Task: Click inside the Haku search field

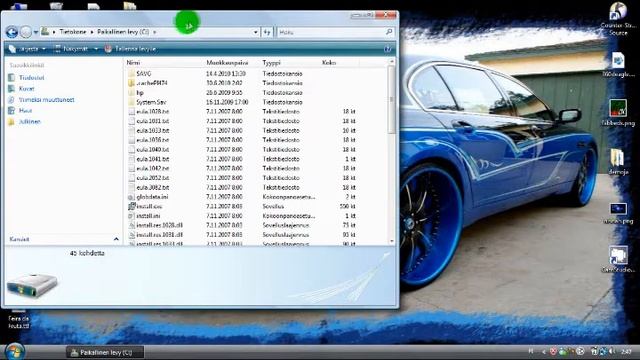Action: (x=331, y=32)
